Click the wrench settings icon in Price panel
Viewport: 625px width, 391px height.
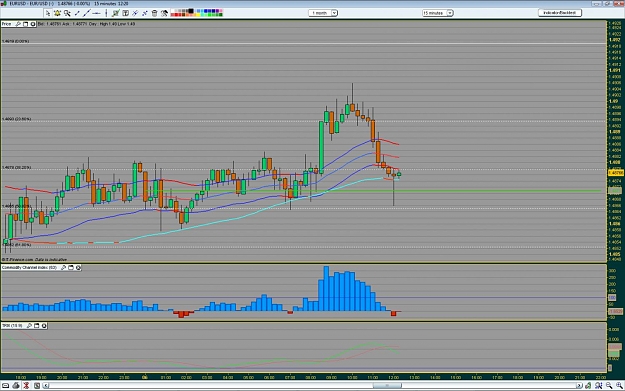pyautogui.click(x=18, y=24)
